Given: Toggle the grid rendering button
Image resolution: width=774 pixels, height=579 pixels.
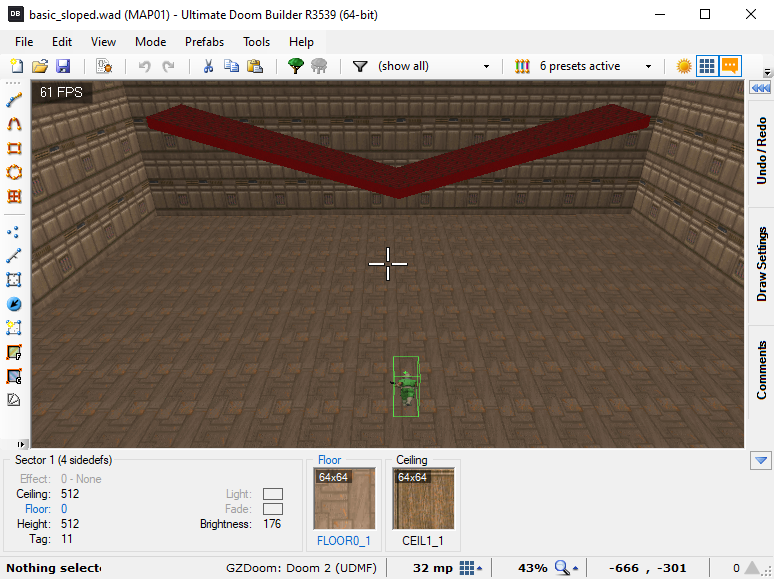Looking at the screenshot, I should click(707, 66).
